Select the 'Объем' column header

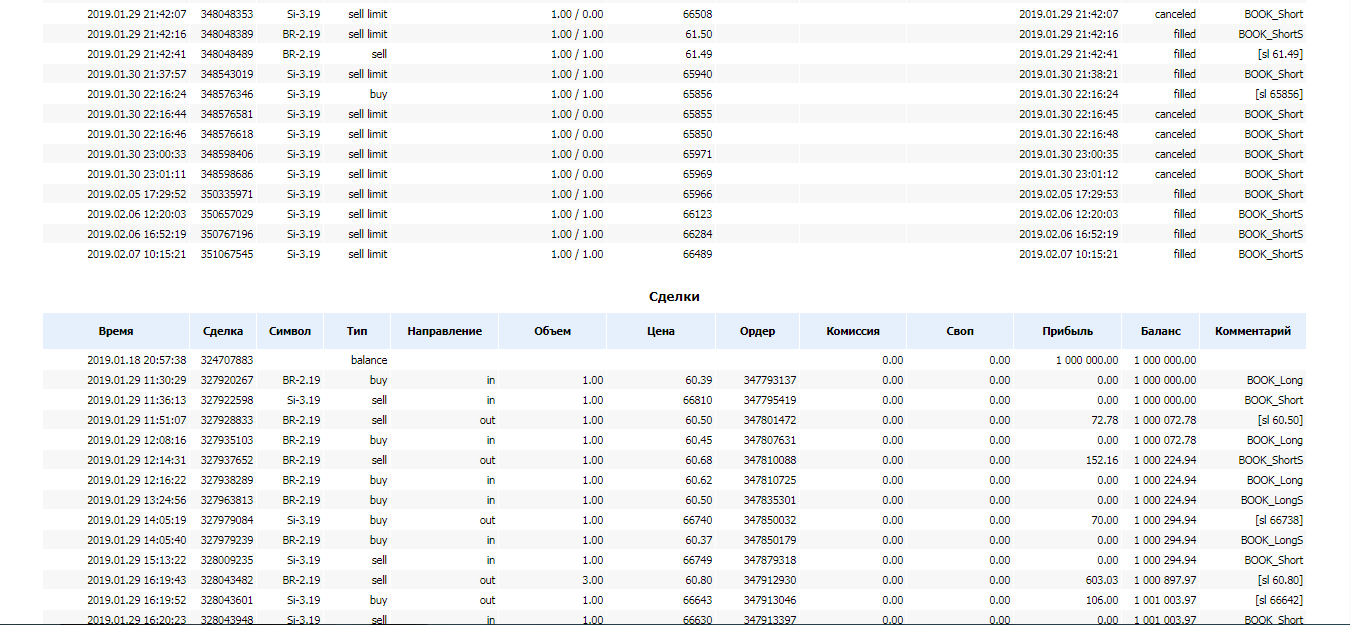(x=552, y=331)
